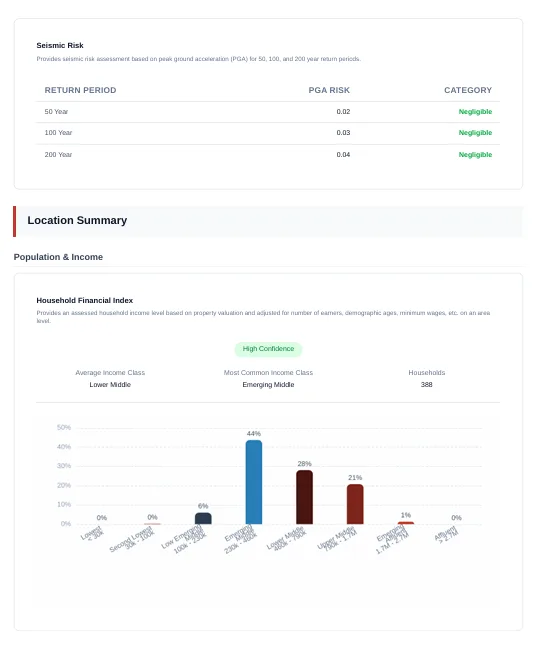Click the 40% y-axis tick label

pos(64,447)
